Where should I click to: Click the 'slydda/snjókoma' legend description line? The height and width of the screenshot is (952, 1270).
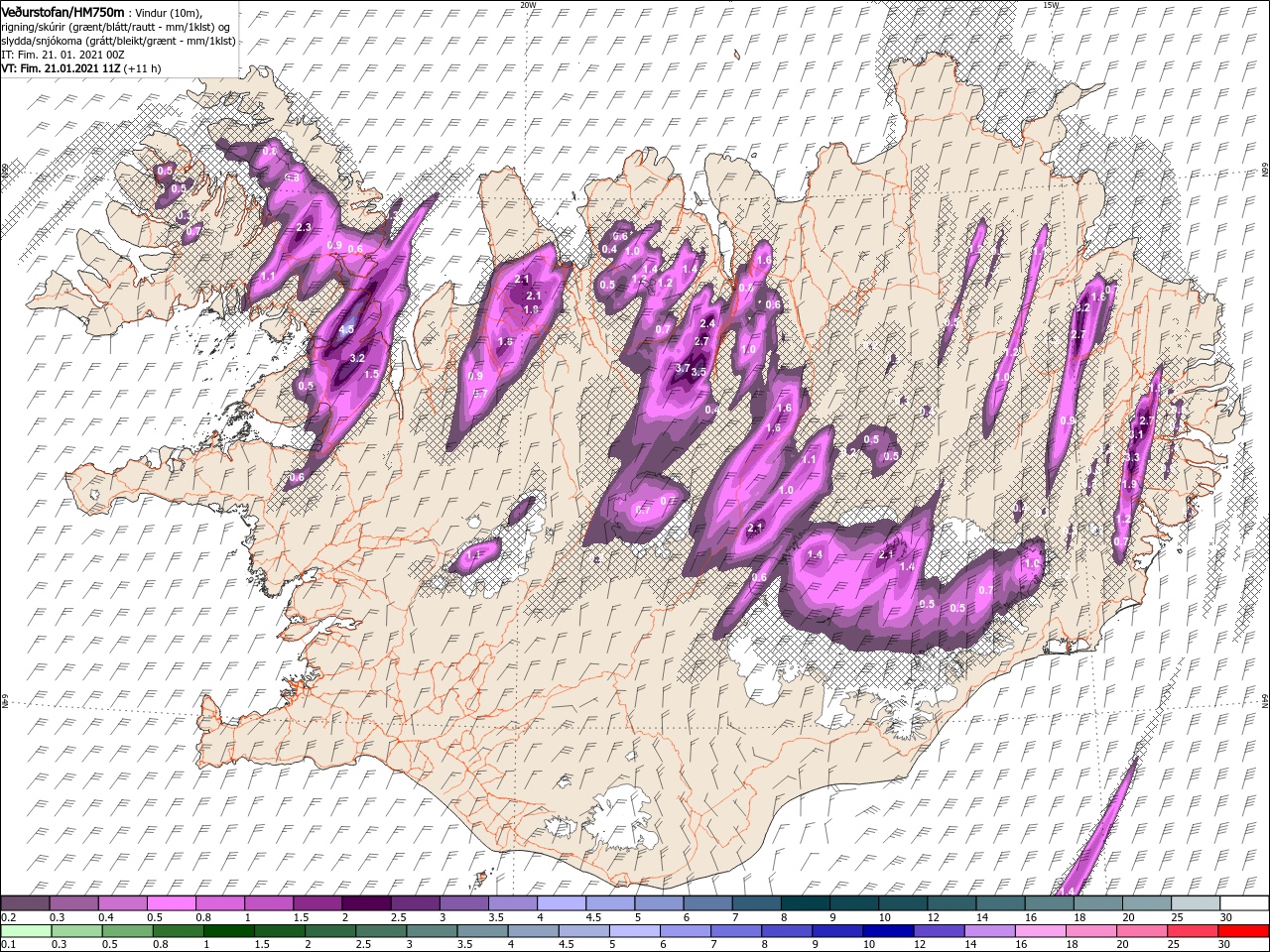[x=118, y=41]
